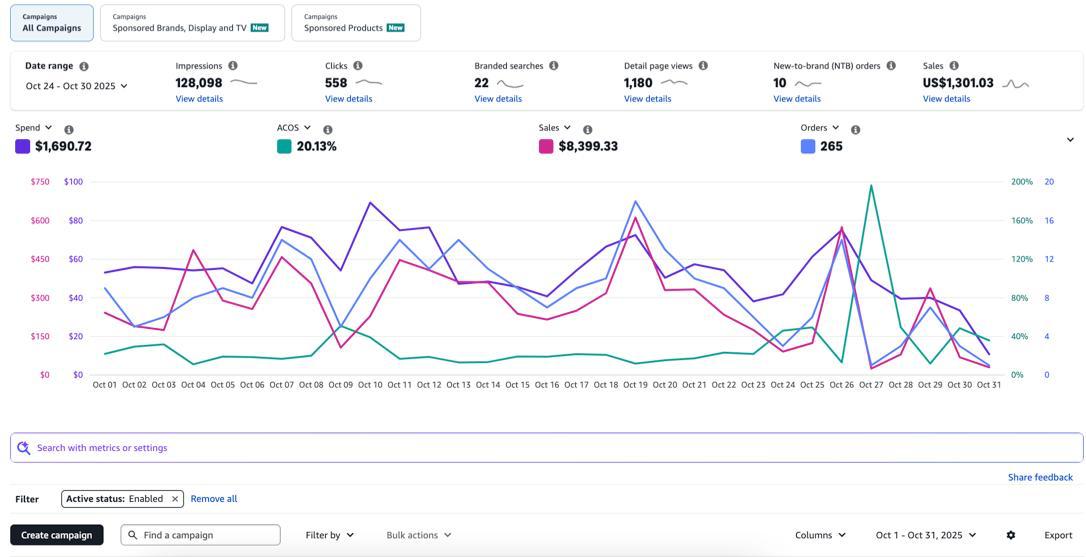Click the info icon next to Orders metric
Viewport: 1086px width, 557px height.
pos(855,130)
